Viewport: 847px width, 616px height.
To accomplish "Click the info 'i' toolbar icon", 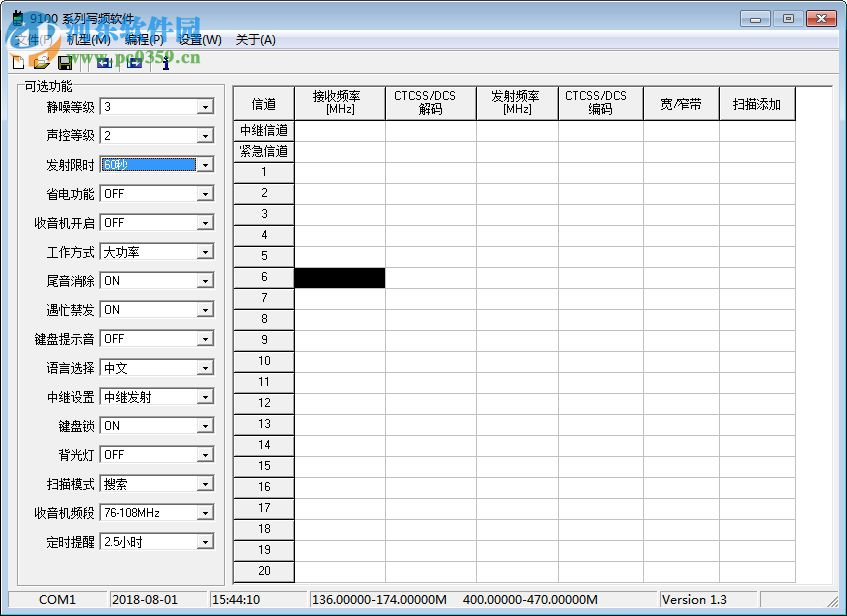I will (166, 63).
